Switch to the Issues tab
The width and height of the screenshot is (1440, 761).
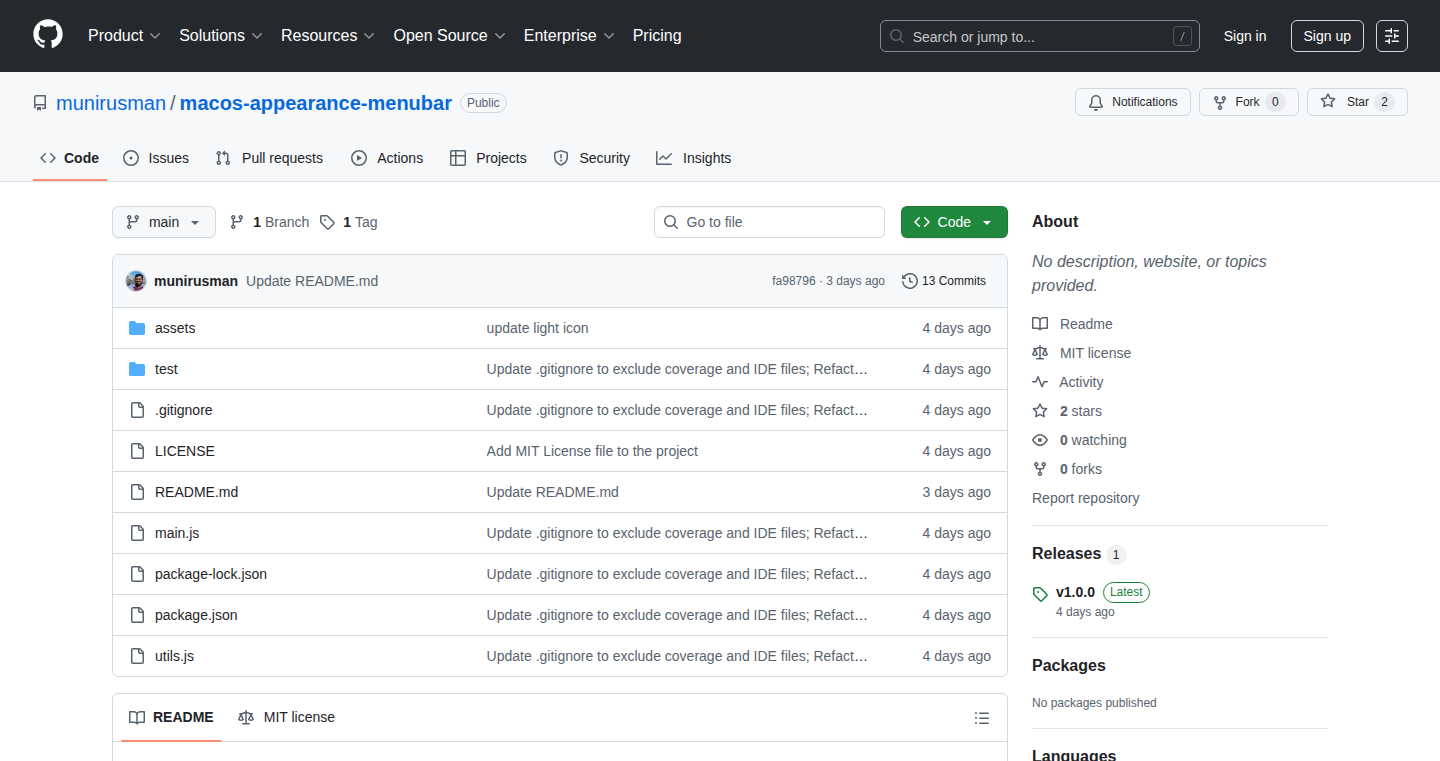click(156, 158)
